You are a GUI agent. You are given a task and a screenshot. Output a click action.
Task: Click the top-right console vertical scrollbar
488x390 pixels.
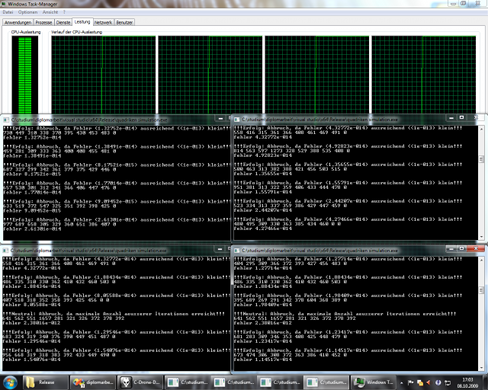(x=481, y=183)
